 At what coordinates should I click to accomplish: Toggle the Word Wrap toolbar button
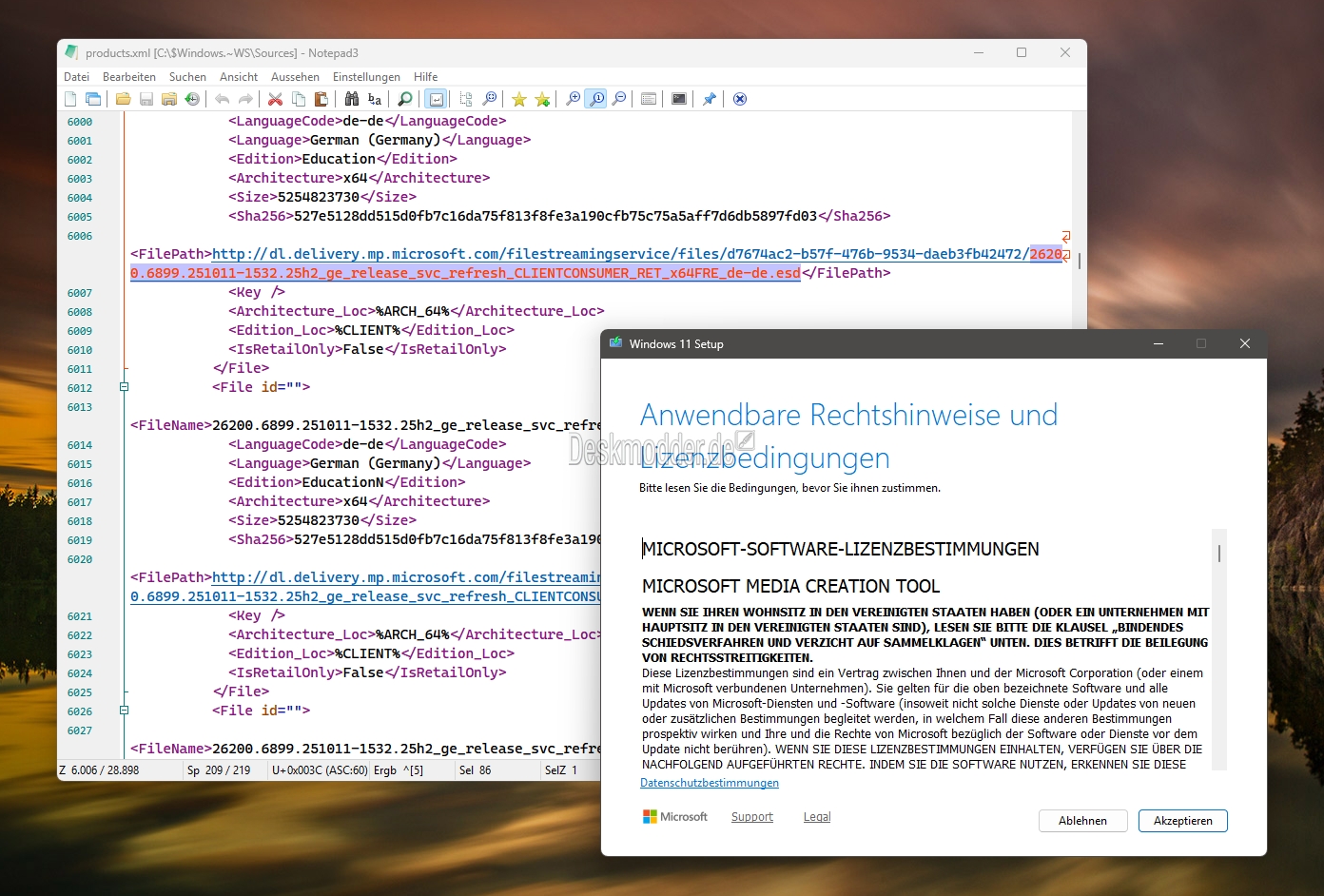click(x=436, y=99)
